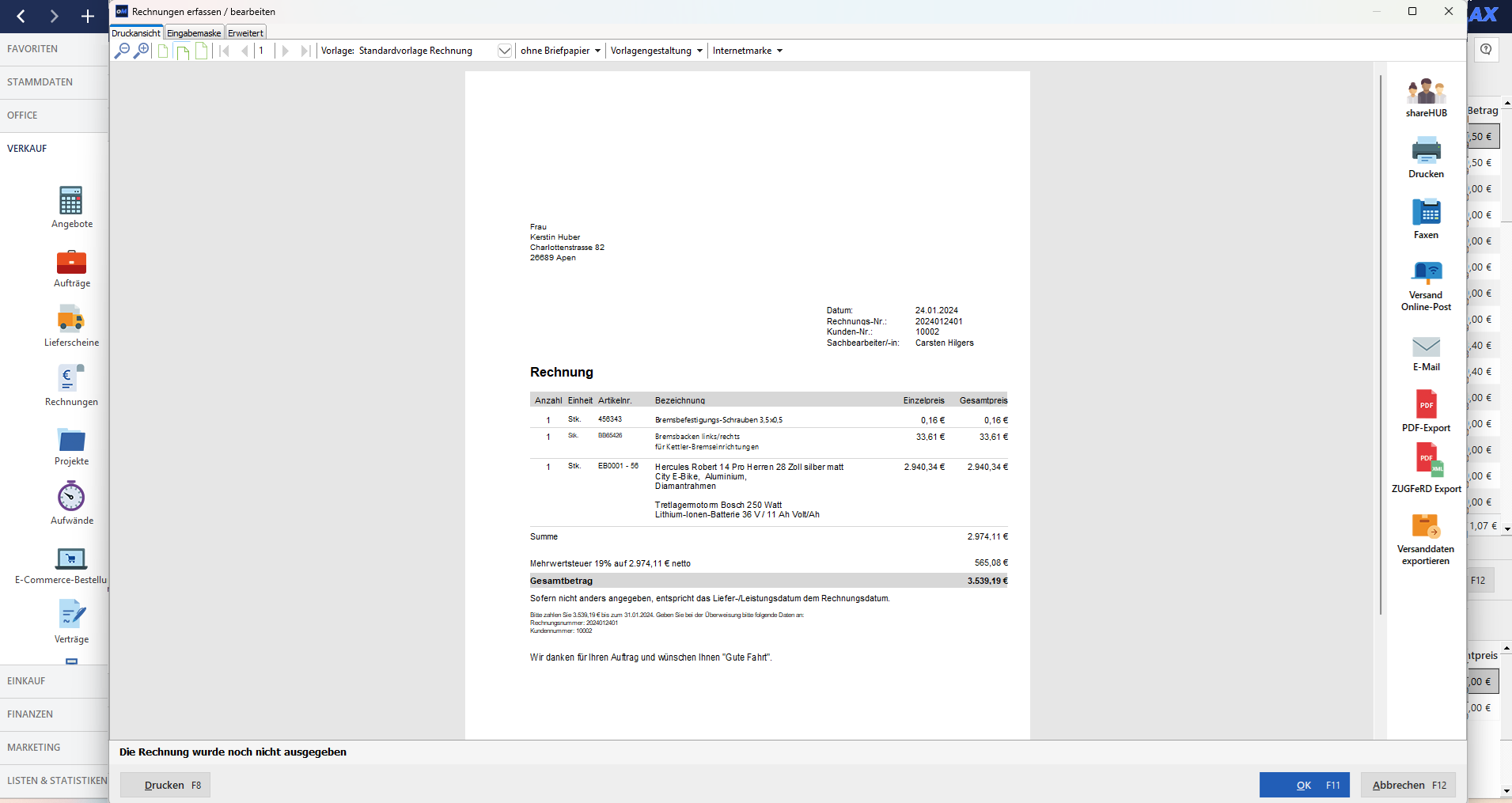The height and width of the screenshot is (803, 1512).
Task: Switch to the Eingabemaske tab
Action: tap(194, 33)
